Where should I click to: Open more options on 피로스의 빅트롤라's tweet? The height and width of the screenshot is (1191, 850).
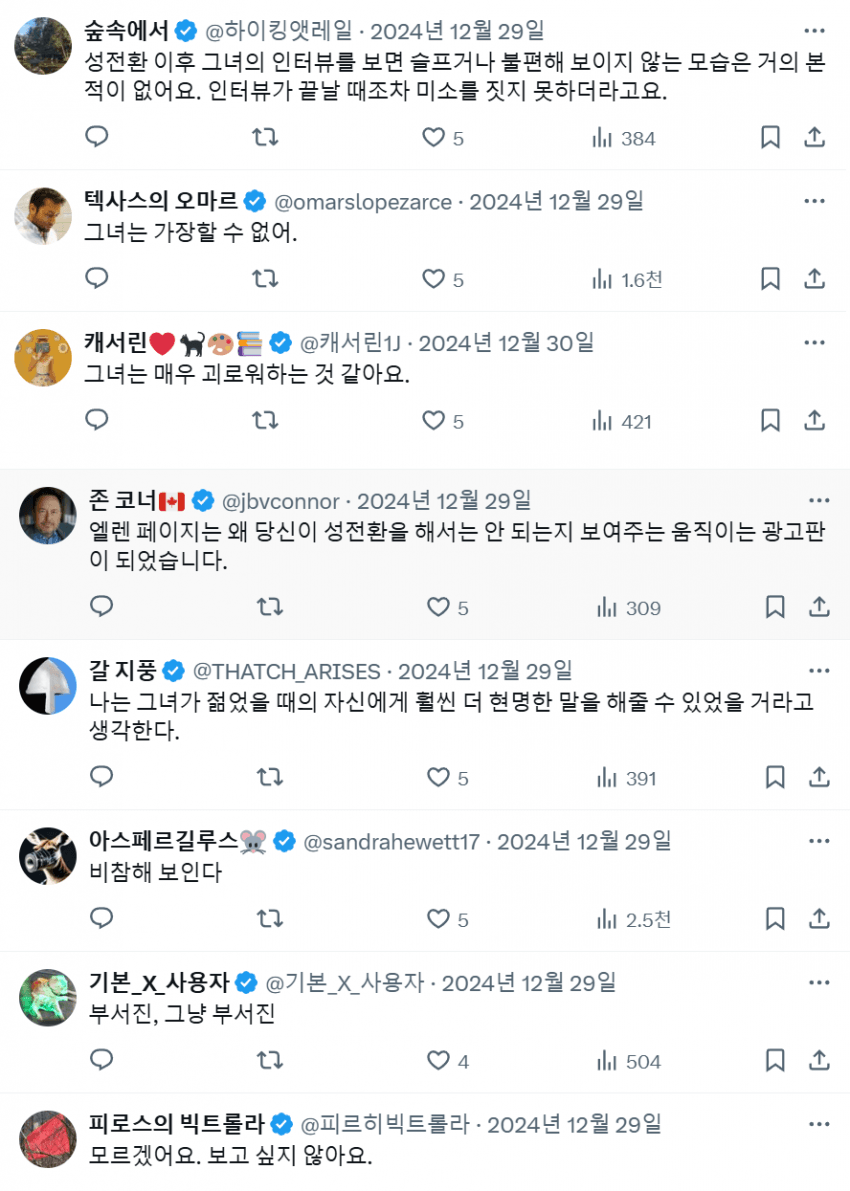[819, 1125]
